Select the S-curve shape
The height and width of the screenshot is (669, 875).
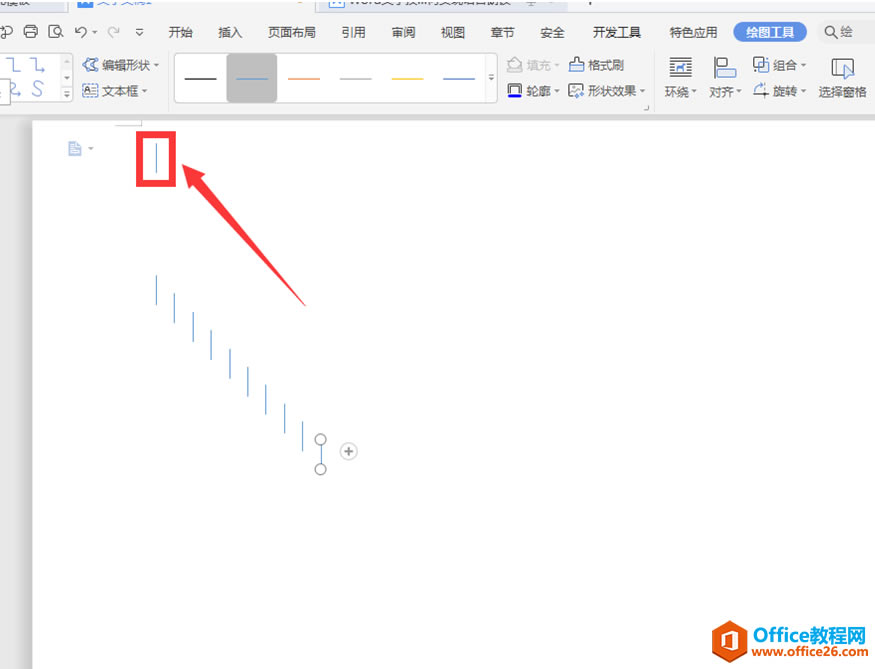point(37,88)
